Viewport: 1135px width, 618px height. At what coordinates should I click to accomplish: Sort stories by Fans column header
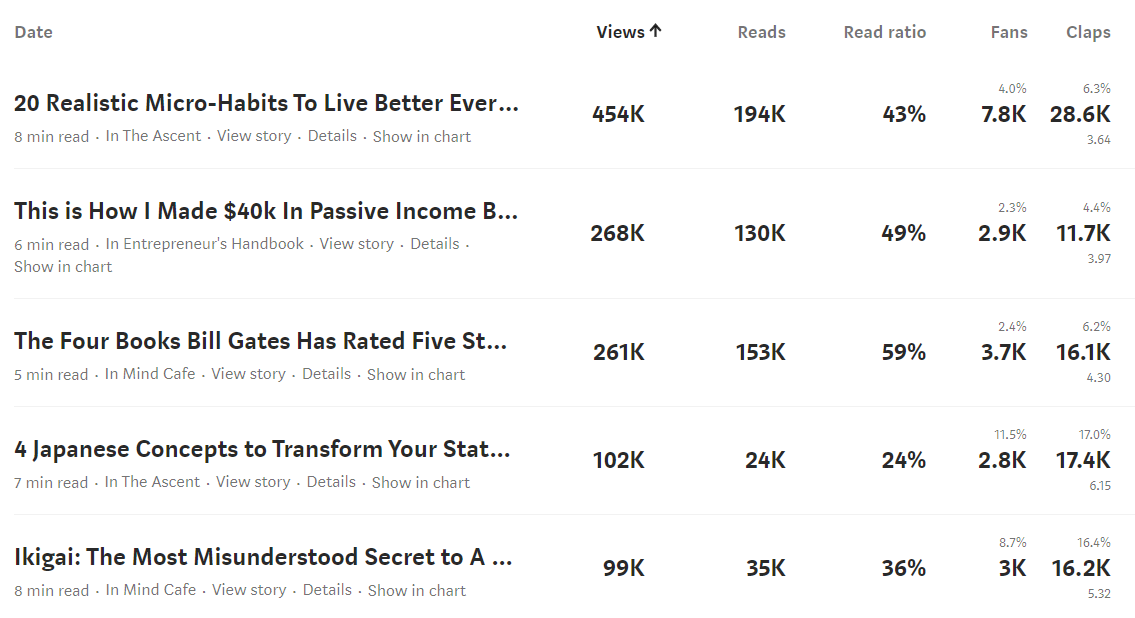[x=1009, y=32]
